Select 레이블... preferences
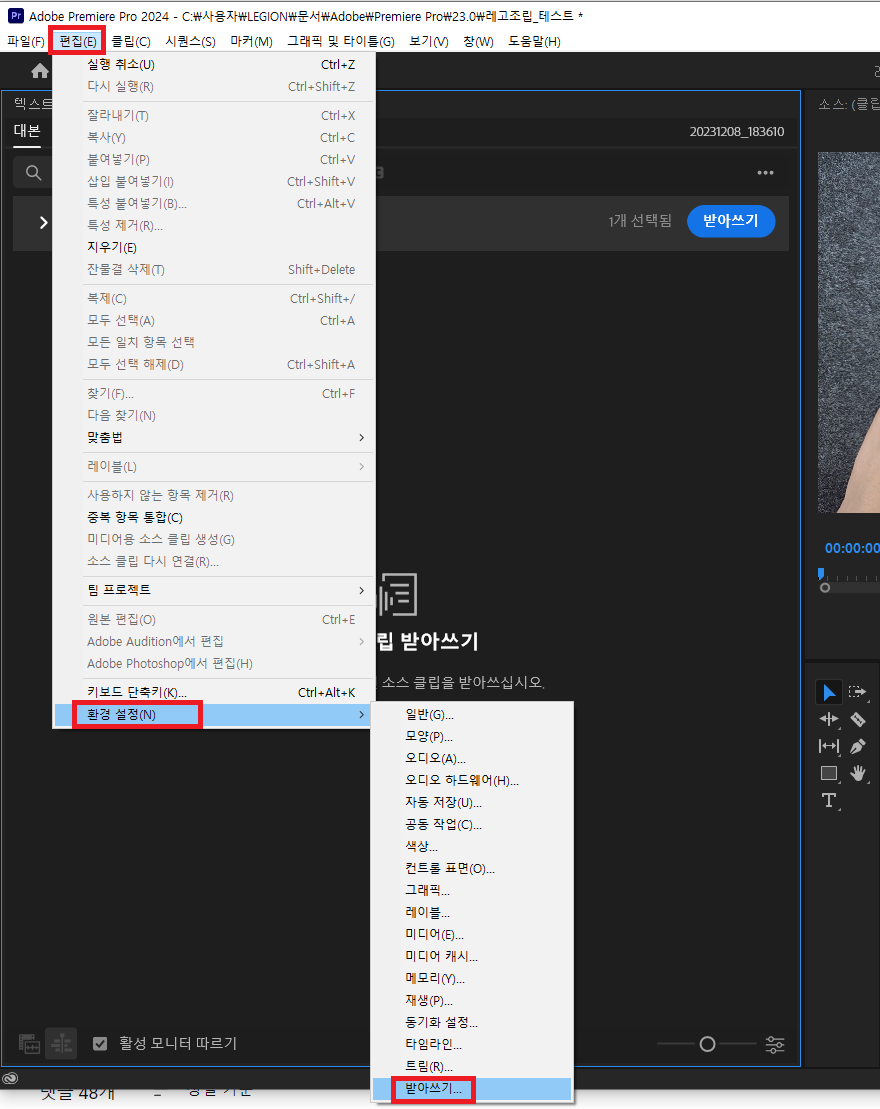Image resolution: width=880 pixels, height=1109 pixels. click(x=472, y=913)
